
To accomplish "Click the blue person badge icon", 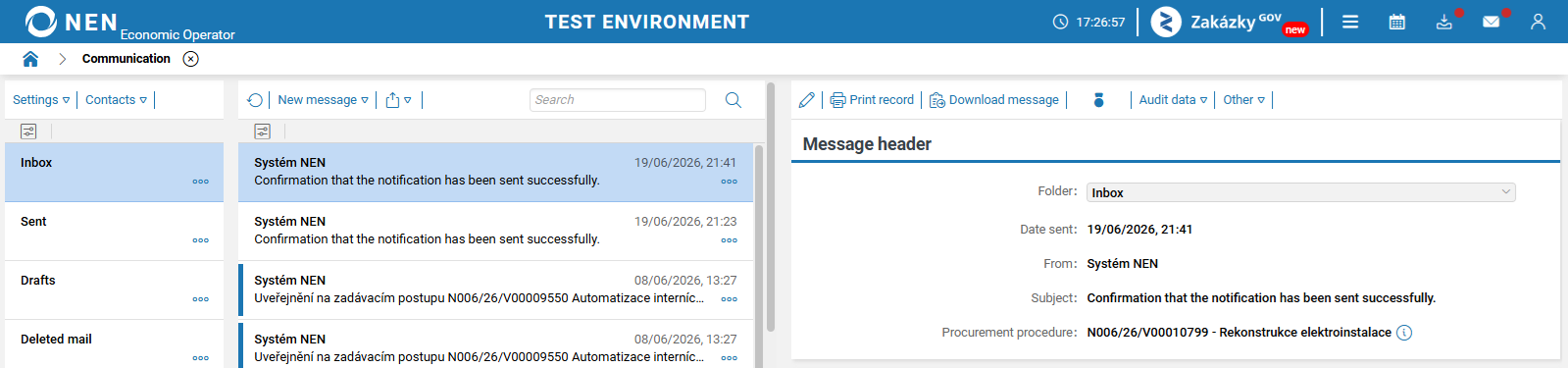I will pos(1098,100).
